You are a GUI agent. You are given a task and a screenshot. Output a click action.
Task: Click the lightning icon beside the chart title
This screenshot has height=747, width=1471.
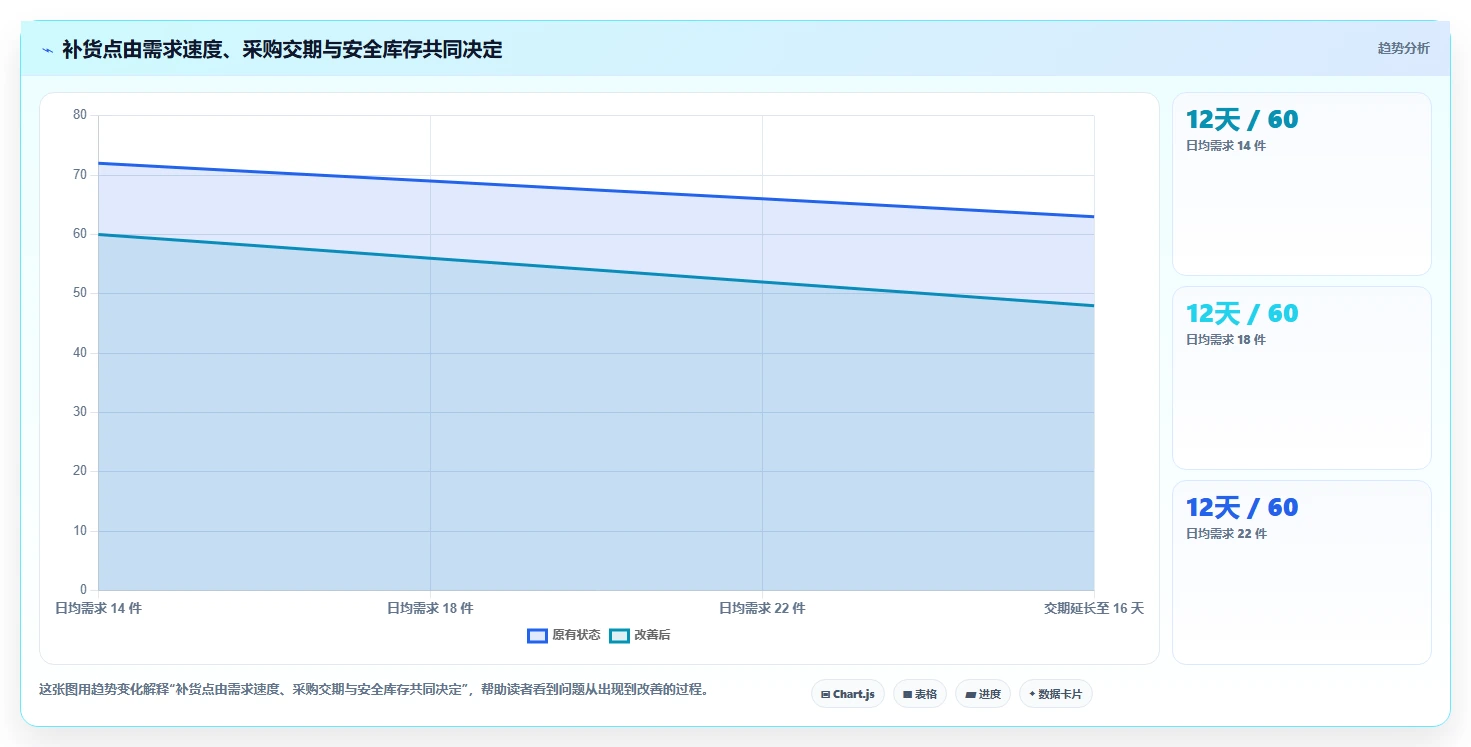point(47,50)
